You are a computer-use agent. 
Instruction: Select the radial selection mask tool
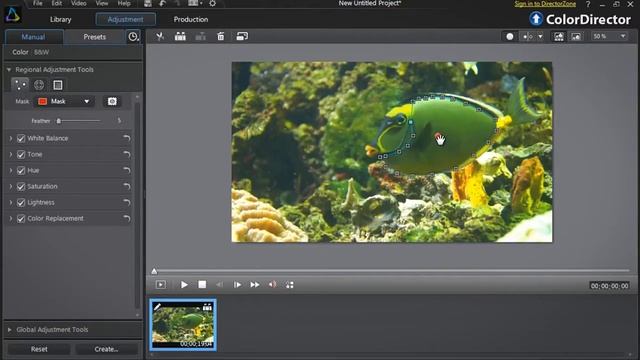[39, 84]
